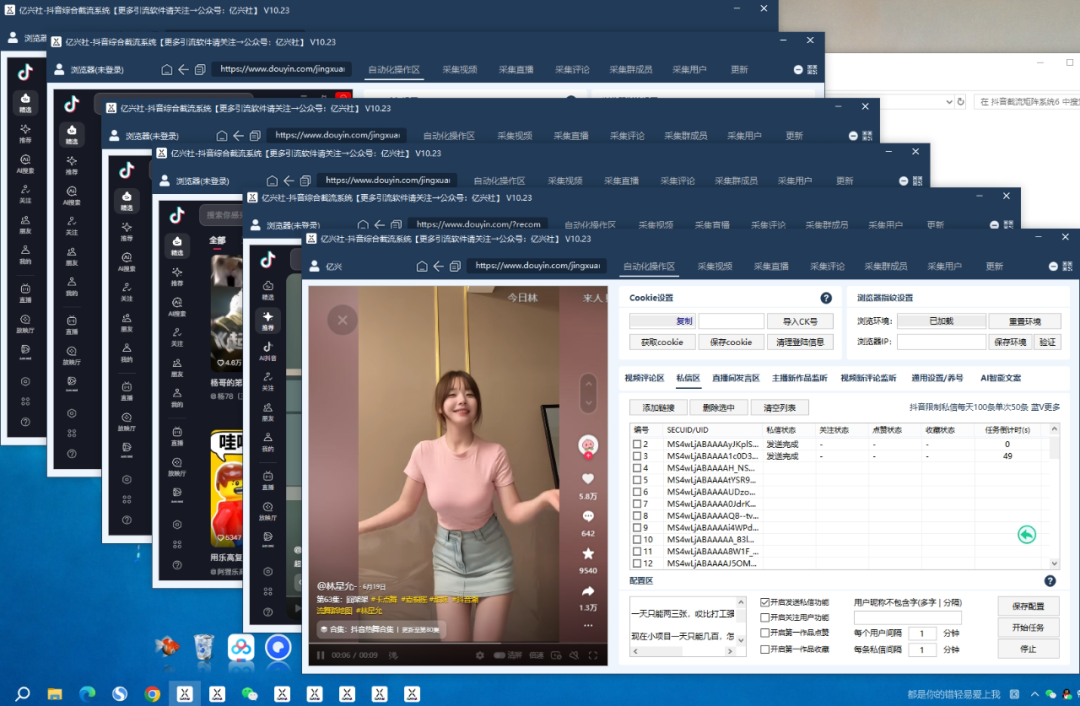Click the douyin.com/jingxuan URL field in the front window
1080x706 pixels.
point(537,265)
